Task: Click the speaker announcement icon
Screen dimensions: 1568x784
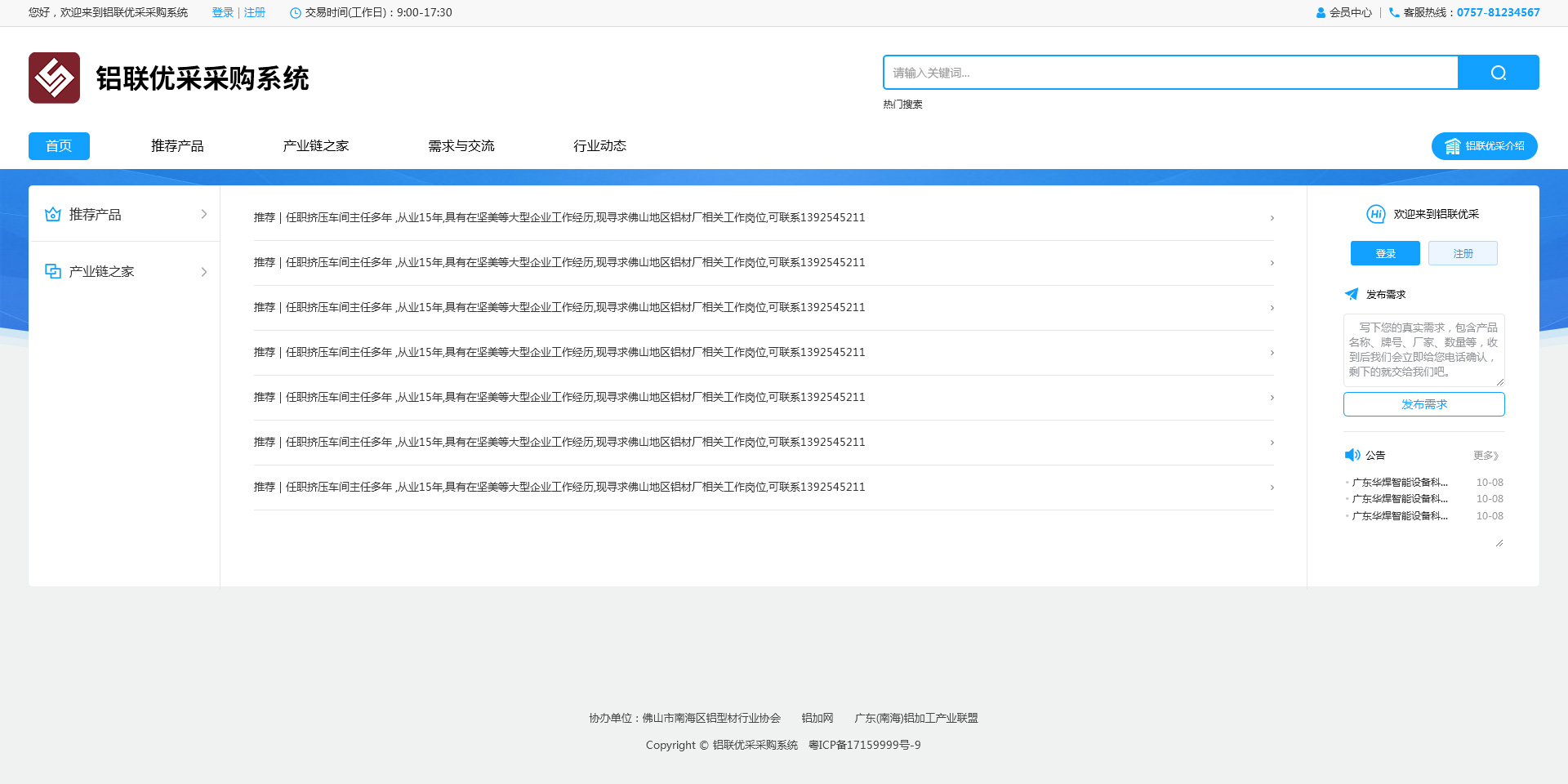Action: (1352, 455)
